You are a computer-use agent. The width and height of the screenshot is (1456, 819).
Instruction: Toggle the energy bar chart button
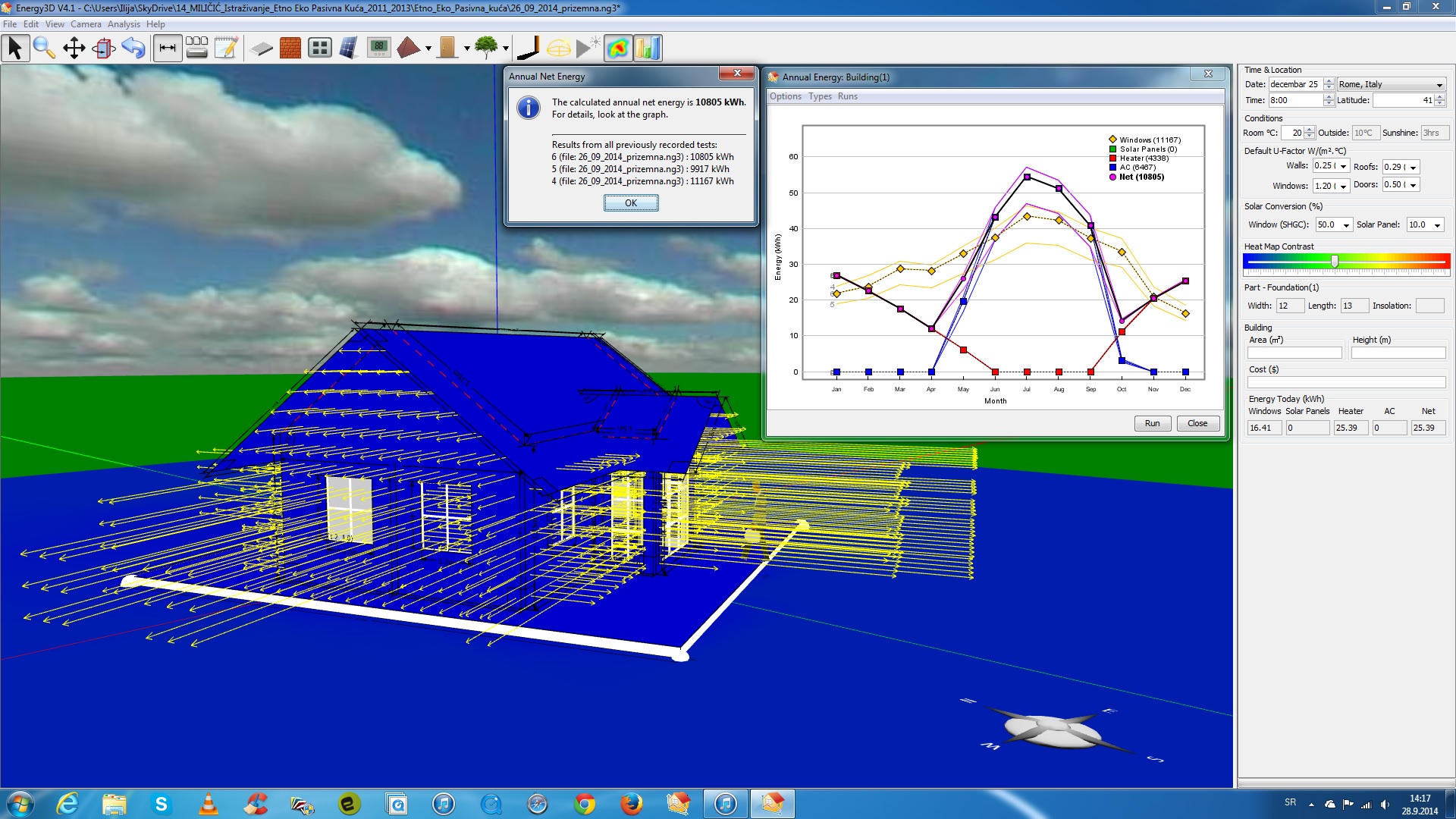[648, 49]
